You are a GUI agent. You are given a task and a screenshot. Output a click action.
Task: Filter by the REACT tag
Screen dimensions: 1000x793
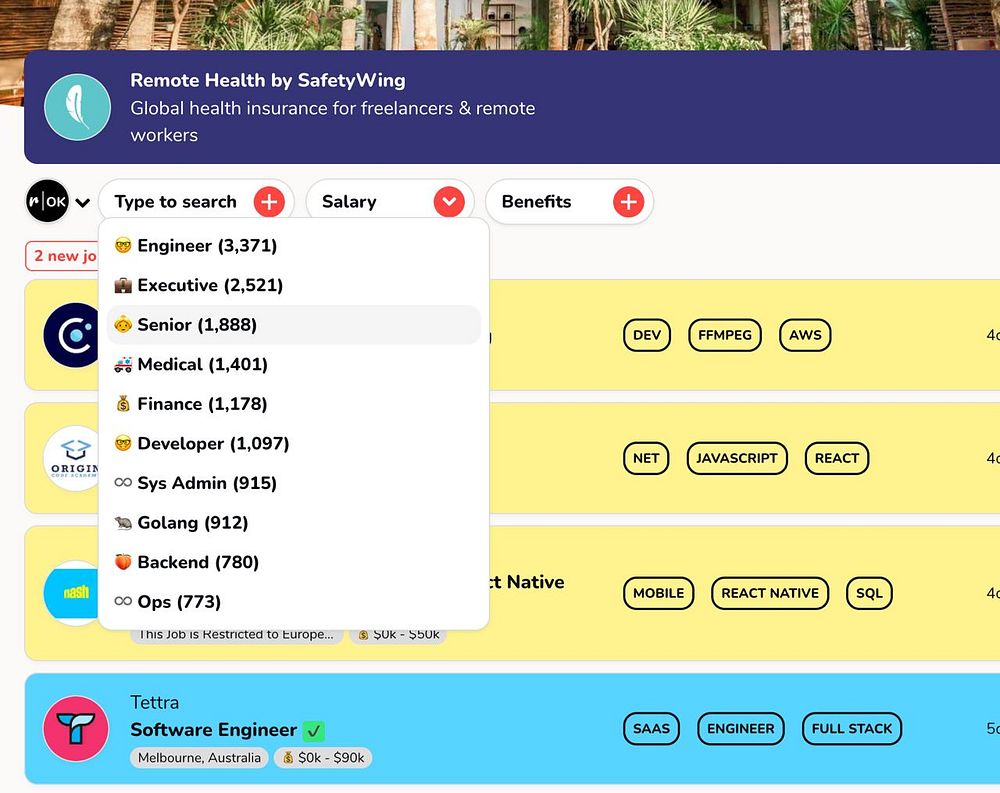(x=837, y=458)
